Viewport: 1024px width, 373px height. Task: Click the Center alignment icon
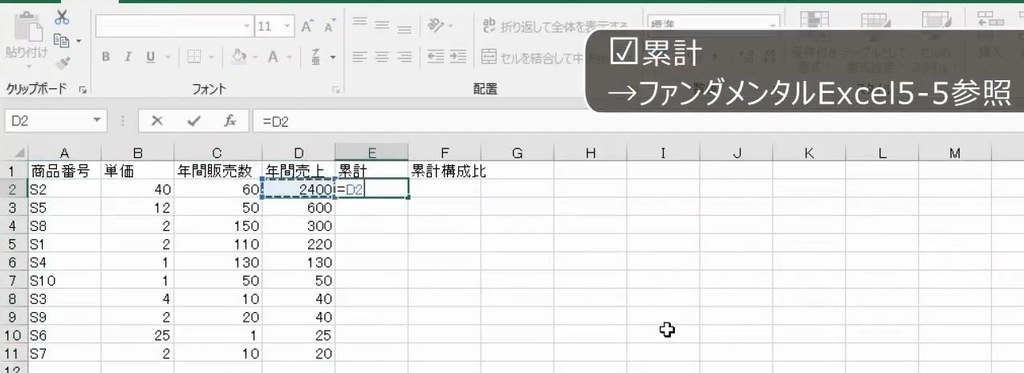tap(382, 57)
